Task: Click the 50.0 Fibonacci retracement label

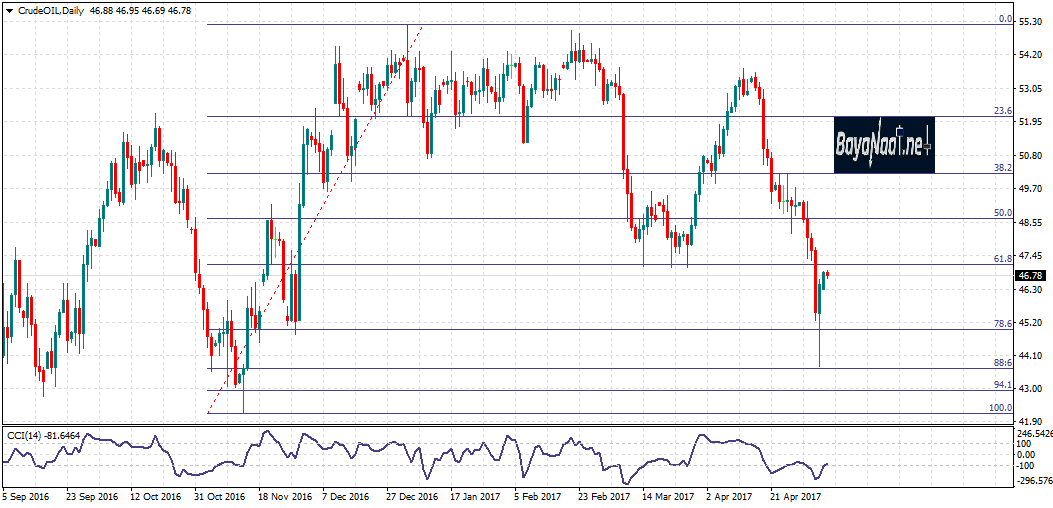Action: click(x=1004, y=213)
